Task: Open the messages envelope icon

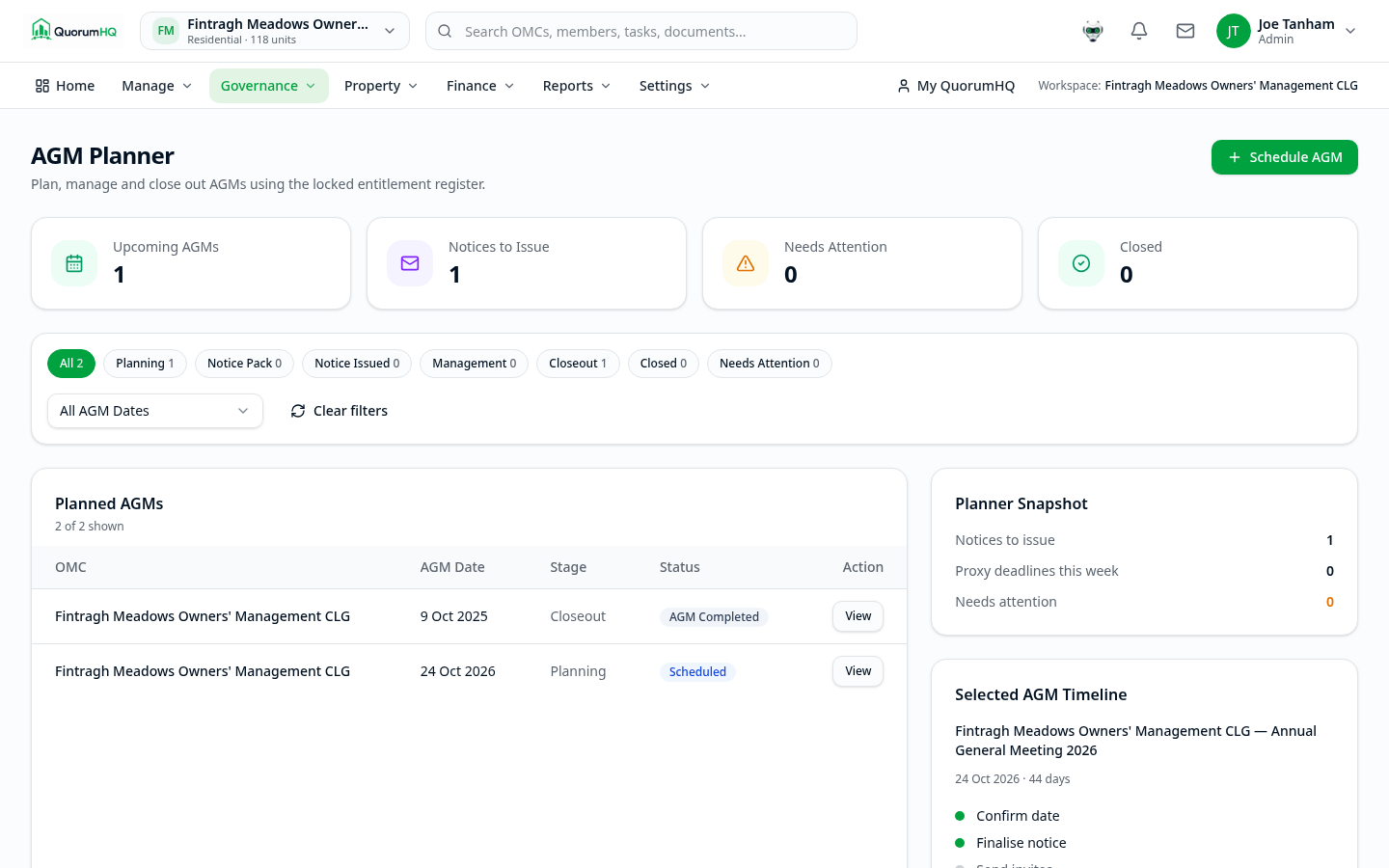Action: click(1185, 31)
